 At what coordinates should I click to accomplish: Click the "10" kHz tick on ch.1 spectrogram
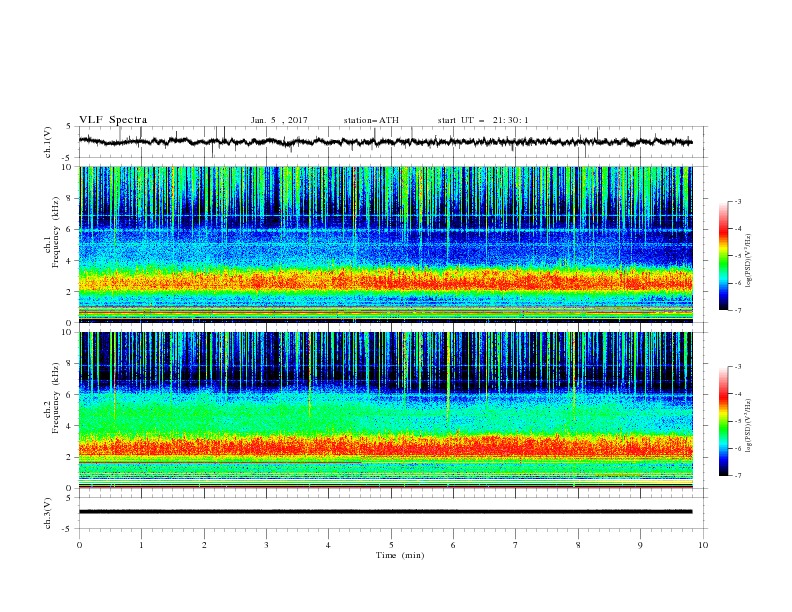(x=69, y=167)
